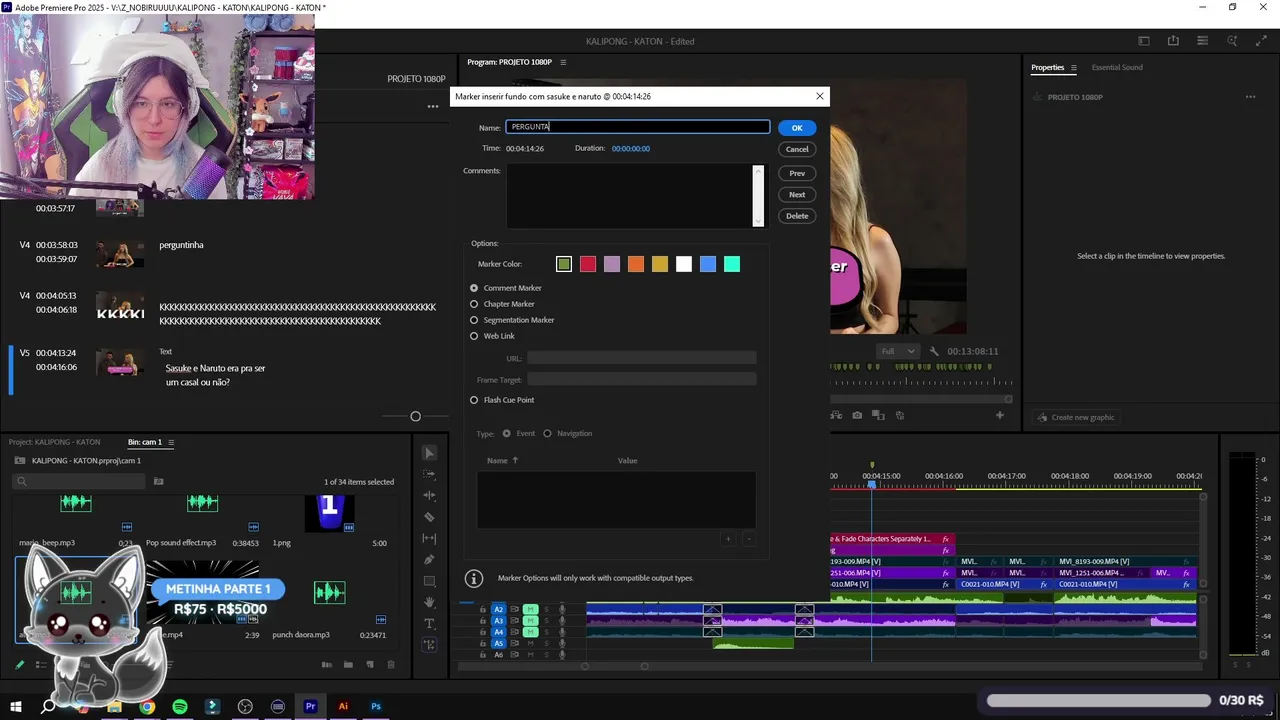Open Spotify from the taskbar
Viewport: 1280px width, 720px height.
click(180, 706)
